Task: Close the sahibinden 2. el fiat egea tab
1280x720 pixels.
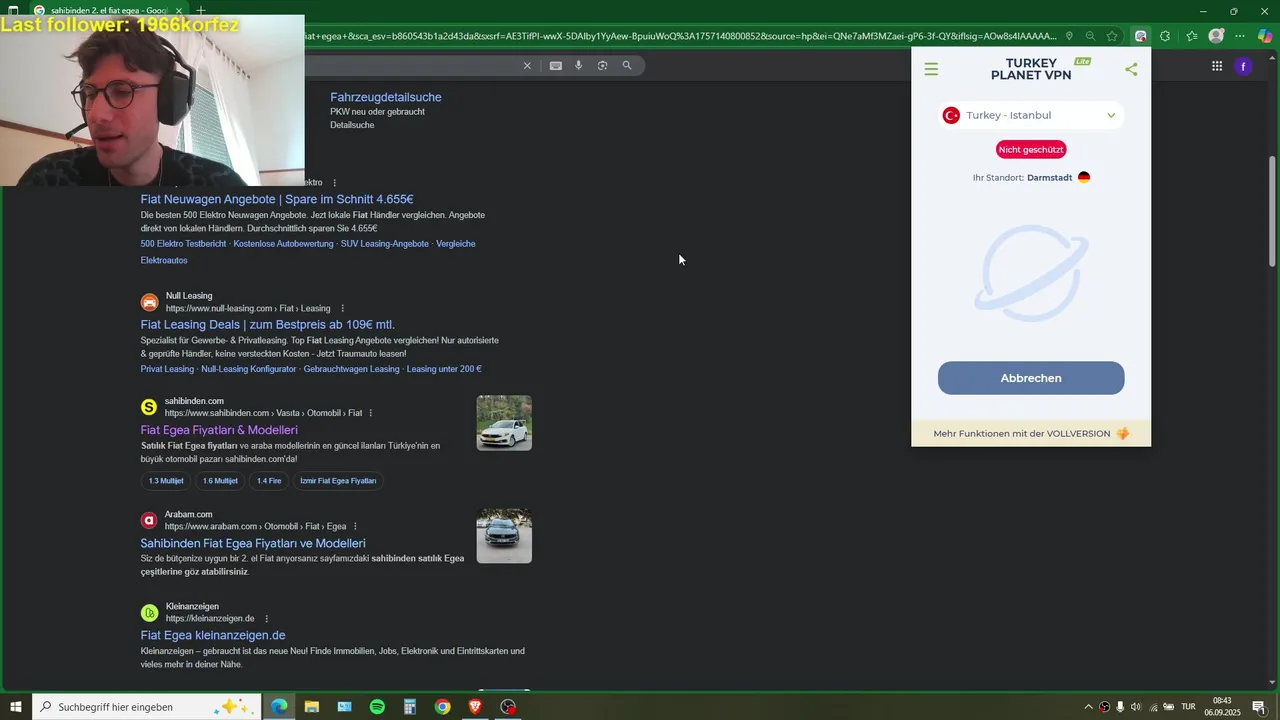Action: click(x=179, y=10)
